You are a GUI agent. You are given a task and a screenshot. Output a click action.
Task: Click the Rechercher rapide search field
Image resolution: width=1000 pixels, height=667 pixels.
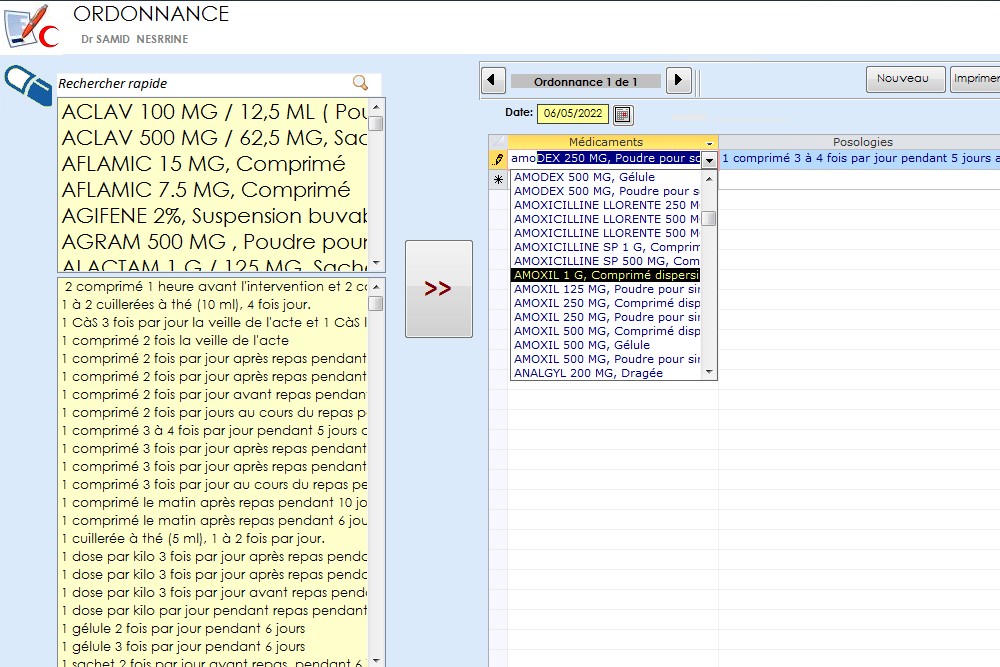pos(200,84)
